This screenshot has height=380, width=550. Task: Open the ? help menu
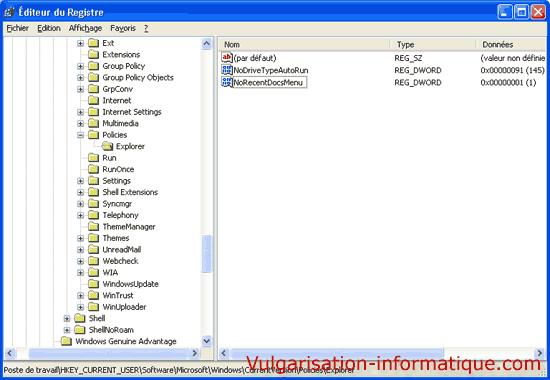pos(146,28)
